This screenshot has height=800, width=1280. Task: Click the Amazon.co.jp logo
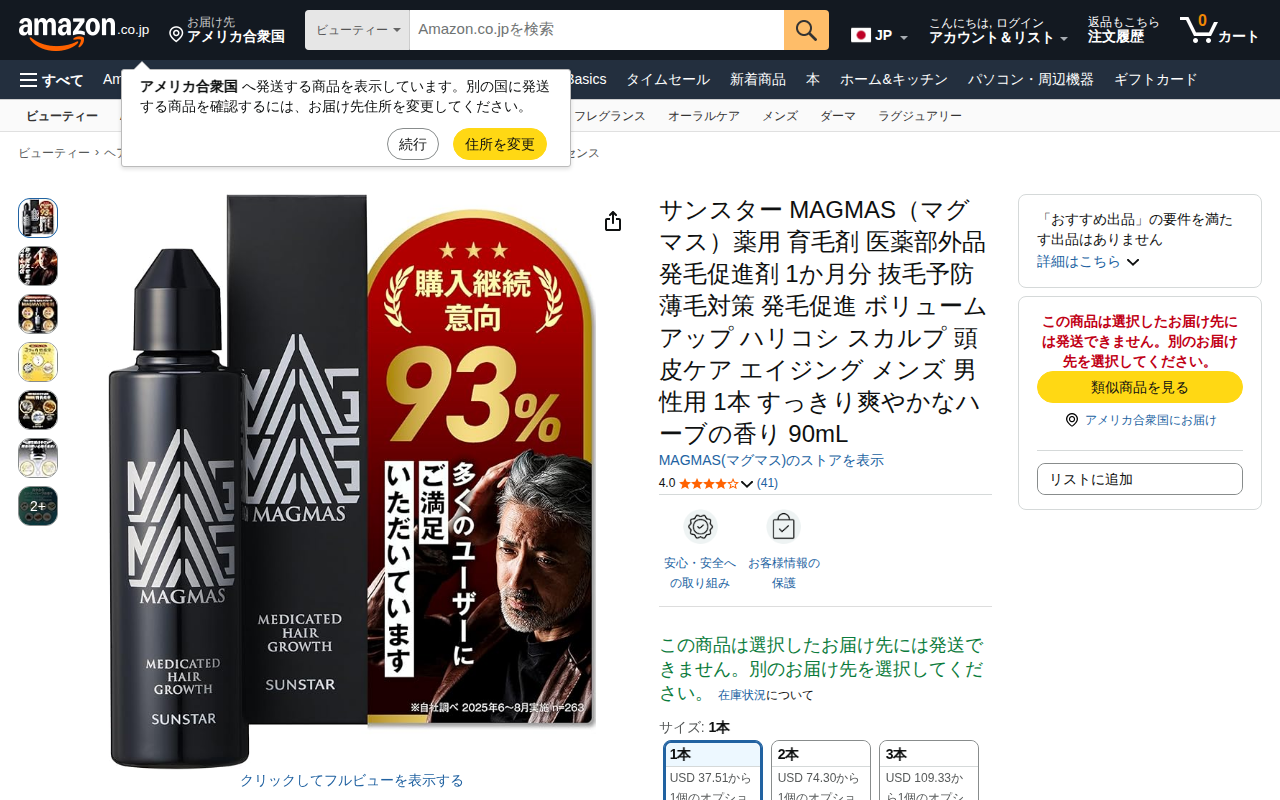pos(84,30)
